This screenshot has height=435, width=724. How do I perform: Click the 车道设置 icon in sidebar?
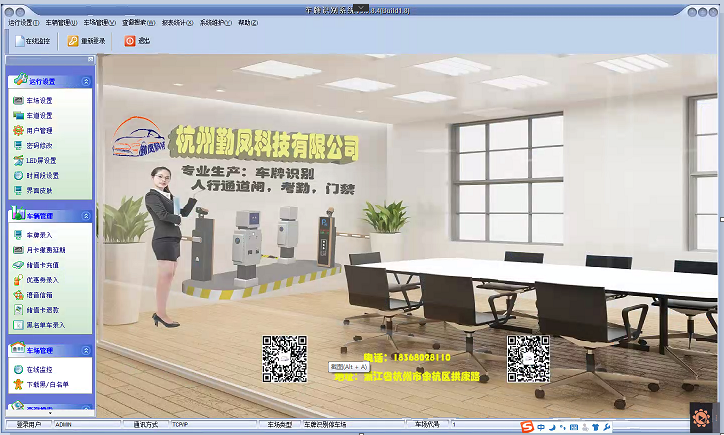(x=18, y=115)
